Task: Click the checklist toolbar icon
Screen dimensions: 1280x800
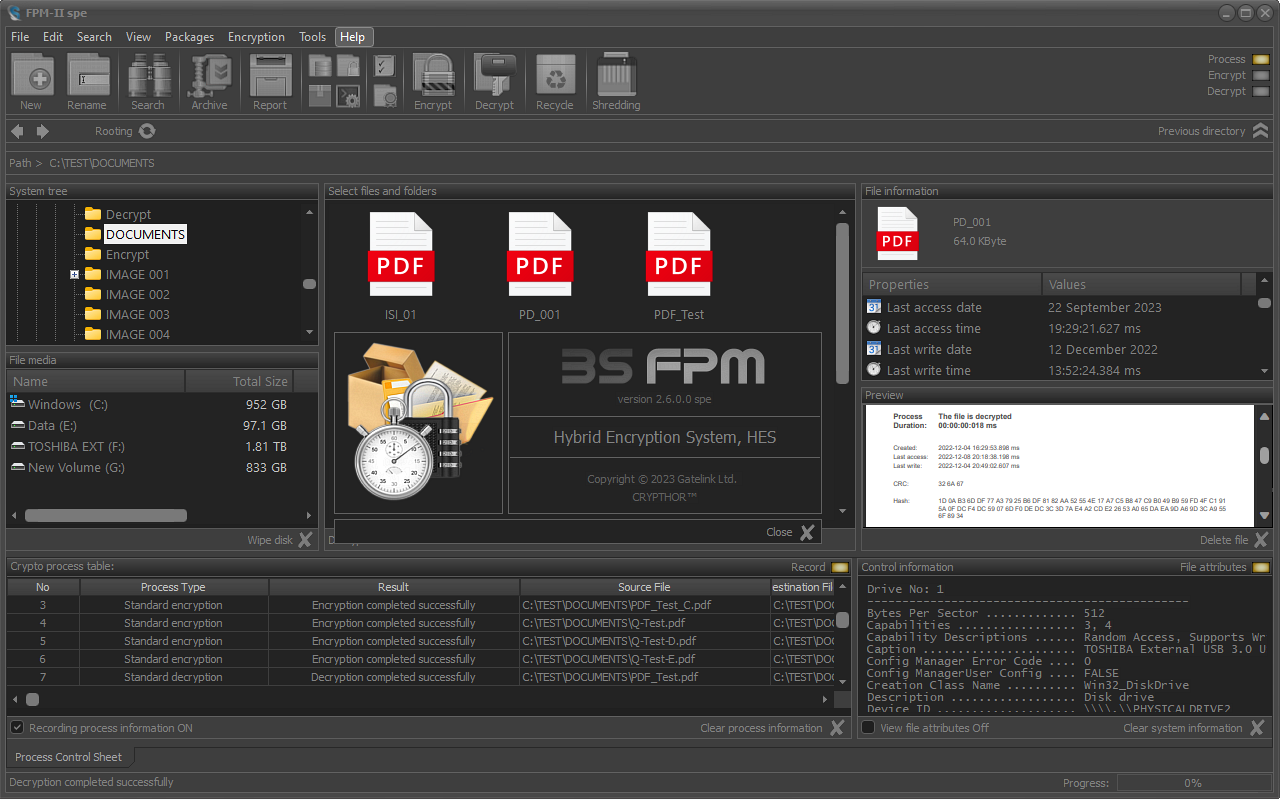Action: coord(385,66)
